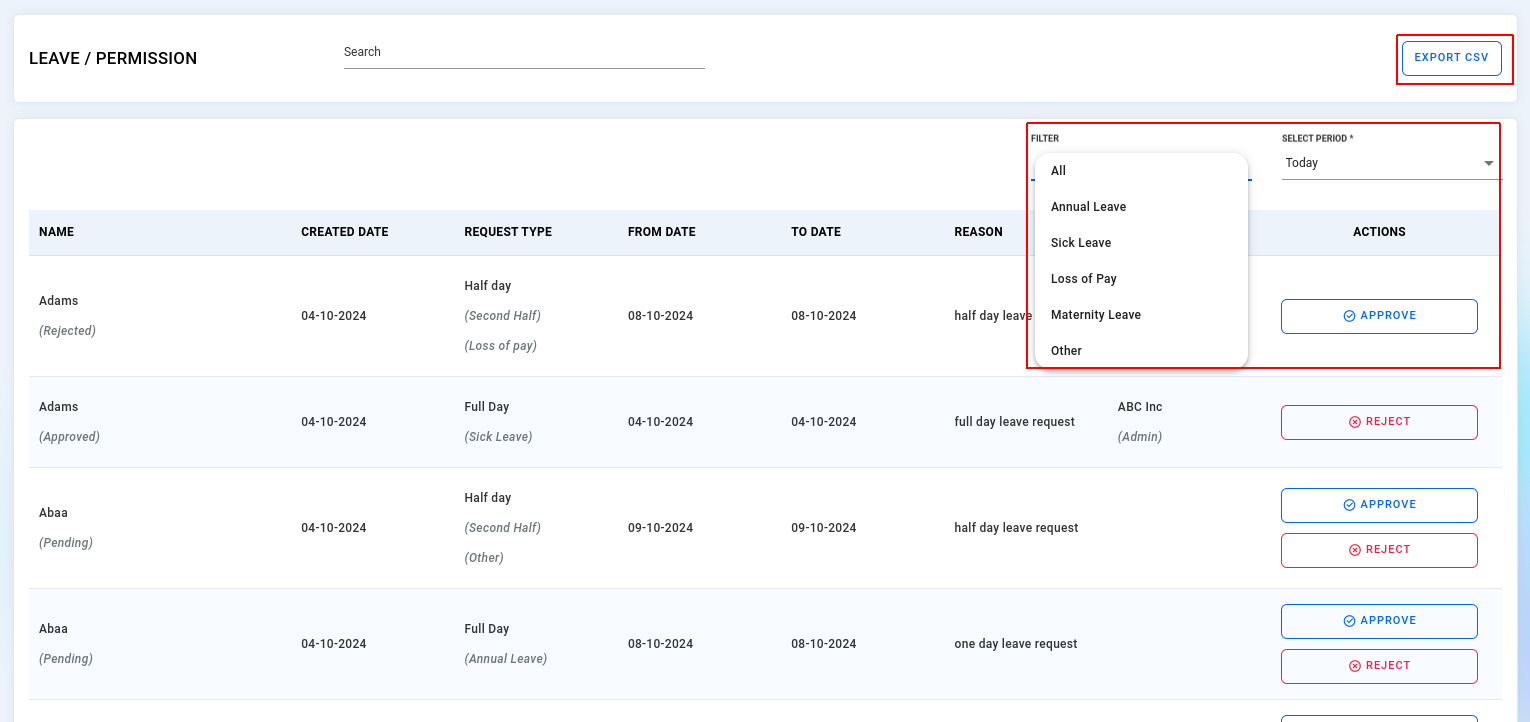Image resolution: width=1530 pixels, height=722 pixels.
Task: Click the 09-10-2024 from date cell
Action: coord(660,528)
